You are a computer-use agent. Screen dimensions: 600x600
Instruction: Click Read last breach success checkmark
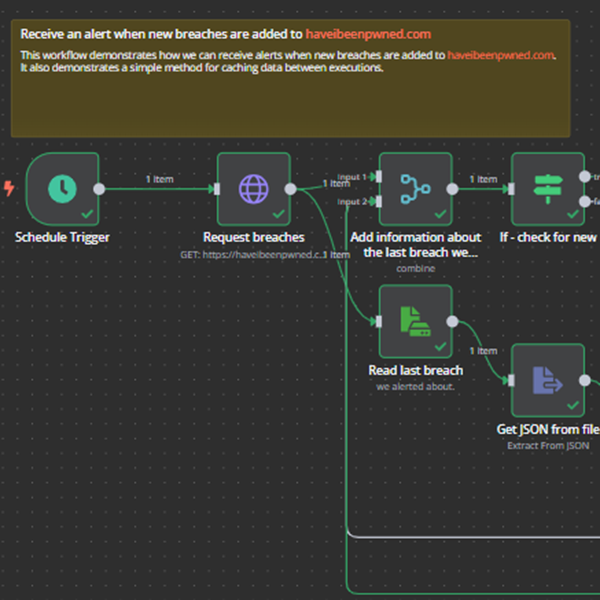pyautogui.click(x=440, y=346)
